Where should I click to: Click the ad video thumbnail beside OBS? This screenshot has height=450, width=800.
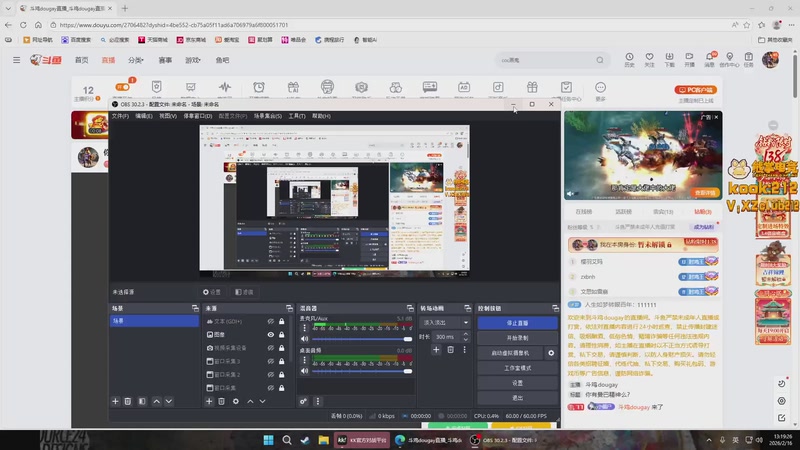643,156
